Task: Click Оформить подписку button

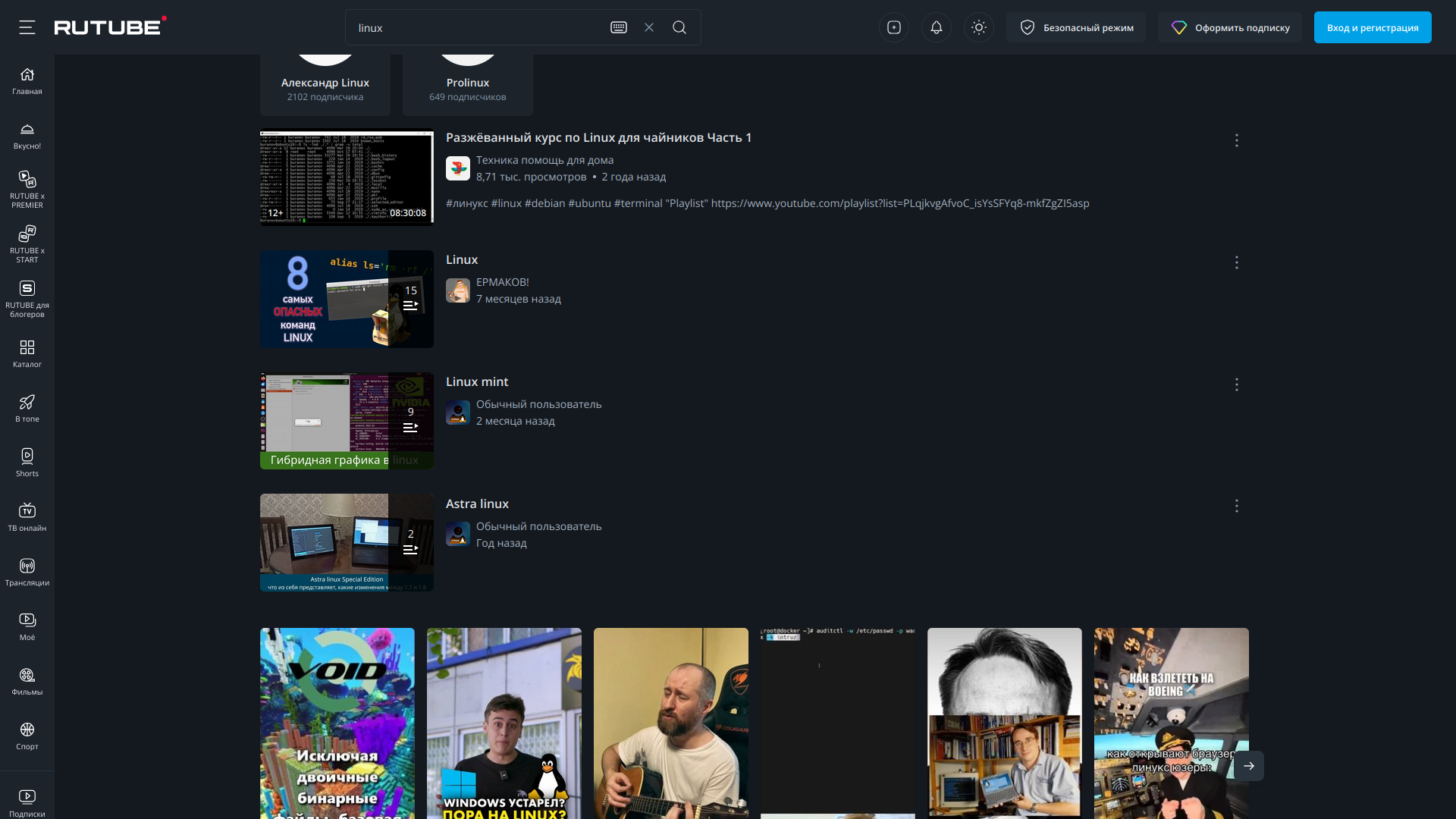Action: [1230, 27]
